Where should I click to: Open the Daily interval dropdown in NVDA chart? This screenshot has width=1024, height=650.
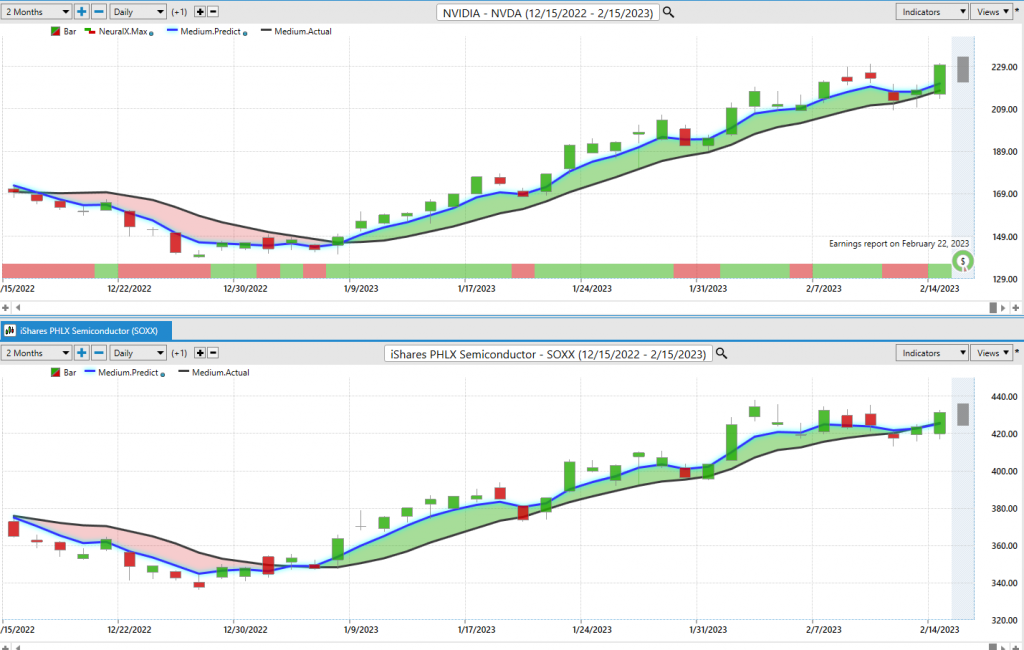point(138,12)
